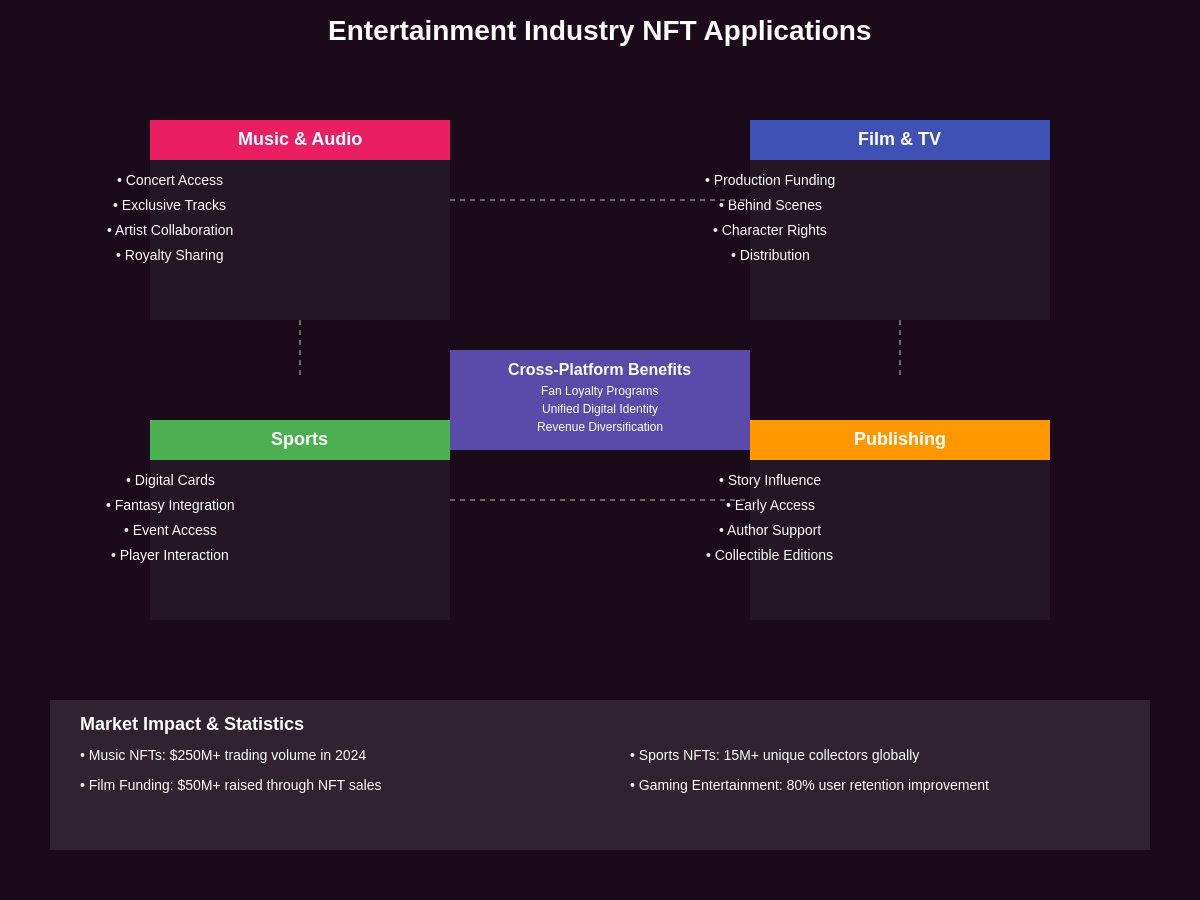Click the Revenue Diversification line
The width and height of the screenshot is (1200, 900).
[600, 427]
